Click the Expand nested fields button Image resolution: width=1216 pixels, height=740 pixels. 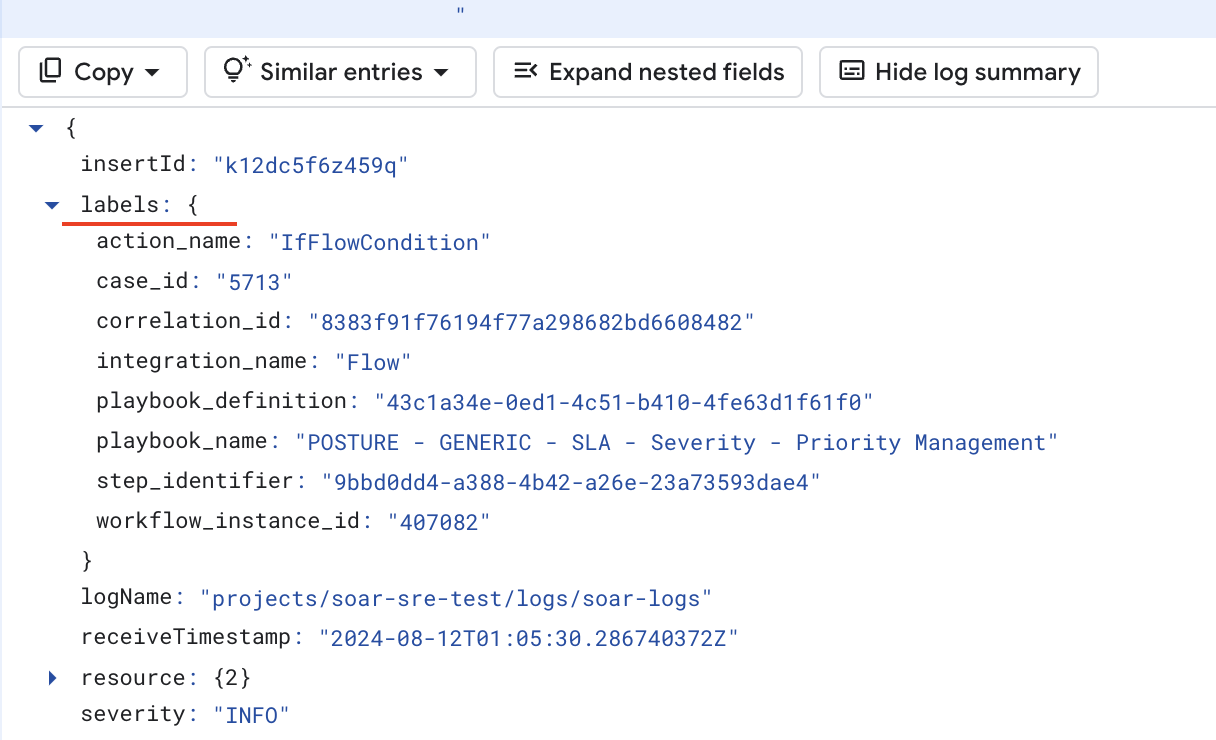coord(648,71)
